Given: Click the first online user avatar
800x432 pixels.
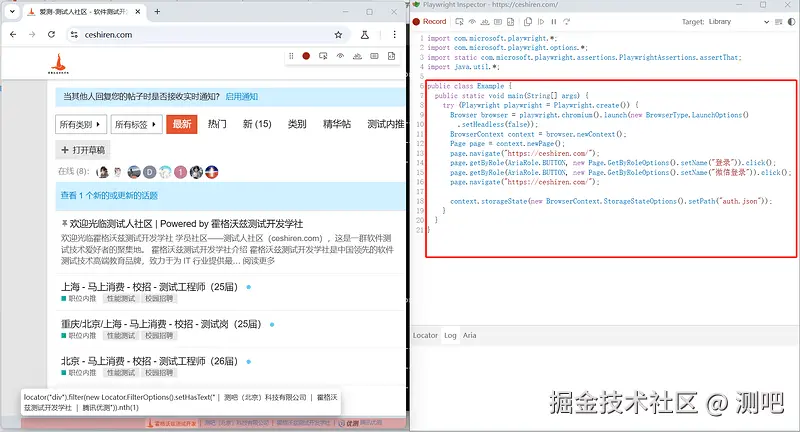Looking at the screenshot, I should [x=103, y=172].
